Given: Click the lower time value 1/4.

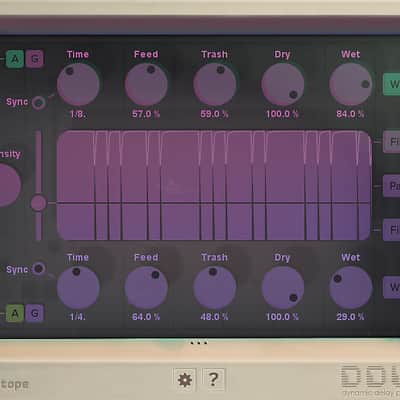Looking at the screenshot, I should pyautogui.click(x=78, y=317).
